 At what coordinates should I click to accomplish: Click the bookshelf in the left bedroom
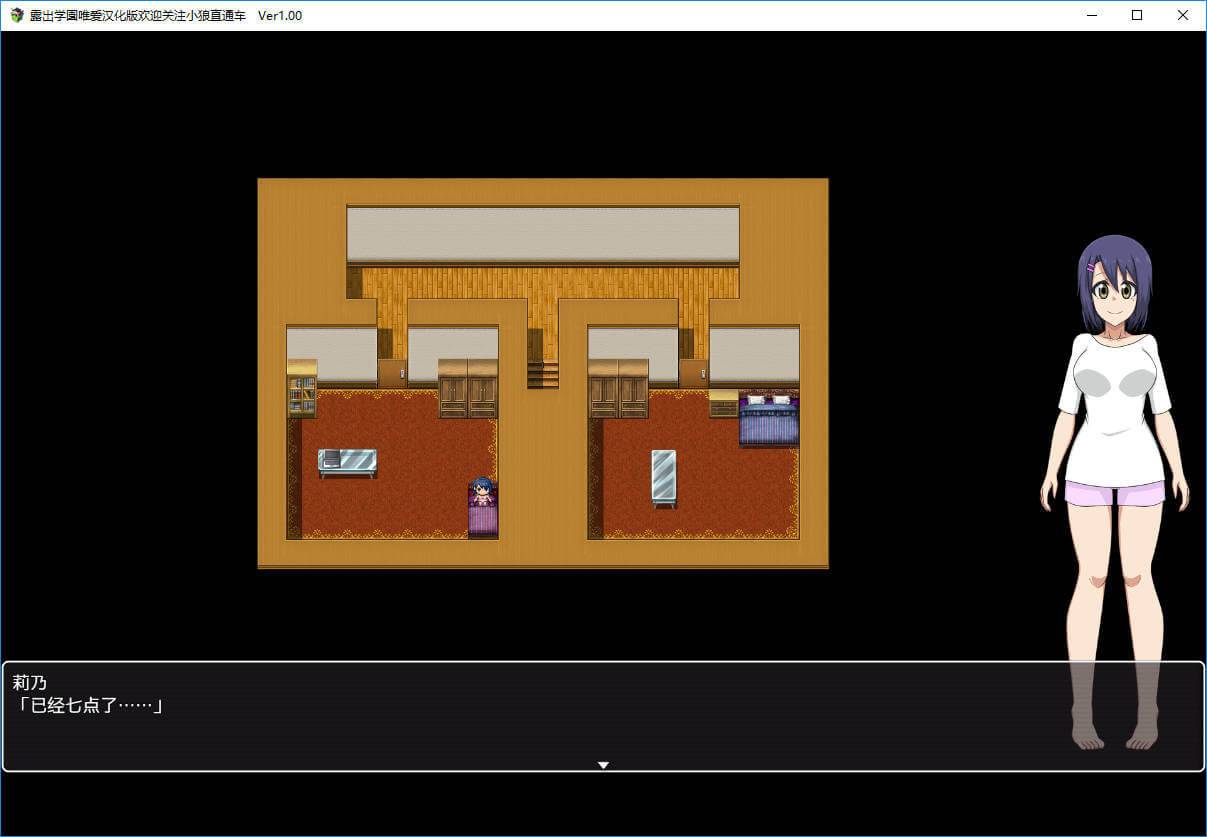[x=301, y=390]
